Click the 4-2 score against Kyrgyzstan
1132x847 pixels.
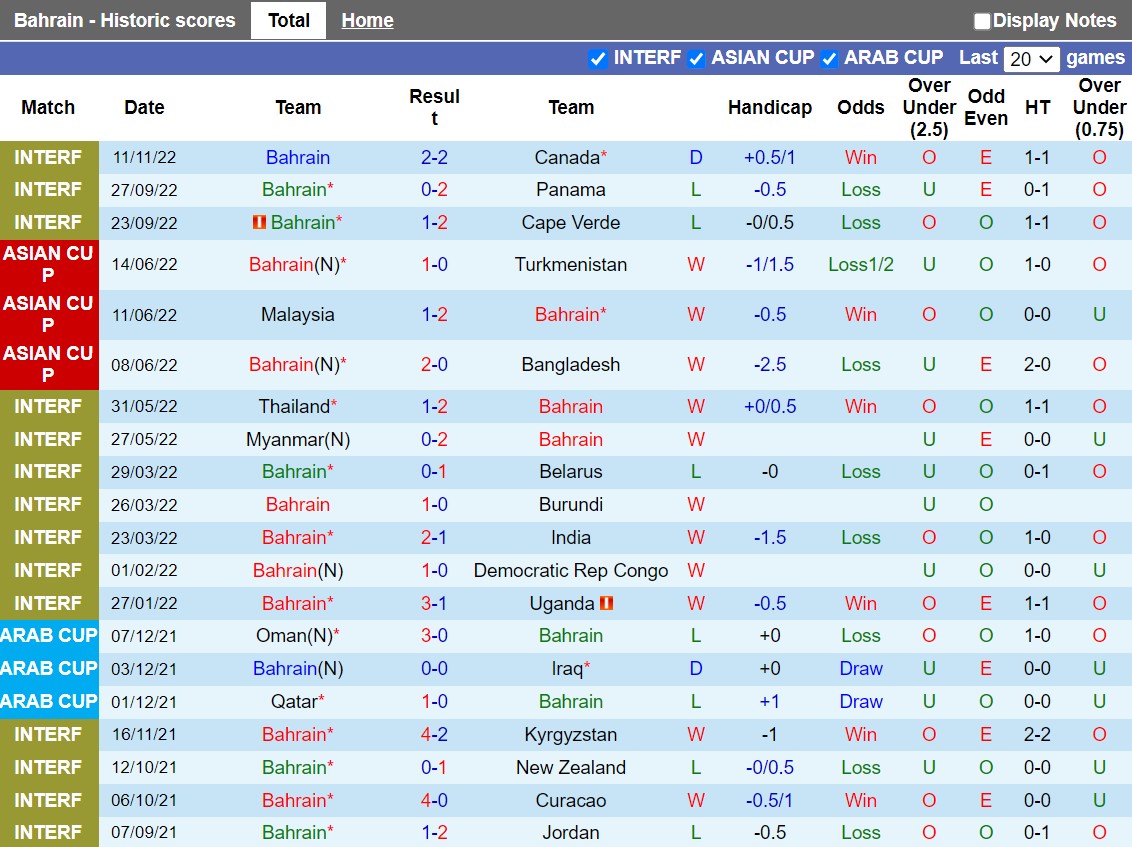[x=434, y=735]
